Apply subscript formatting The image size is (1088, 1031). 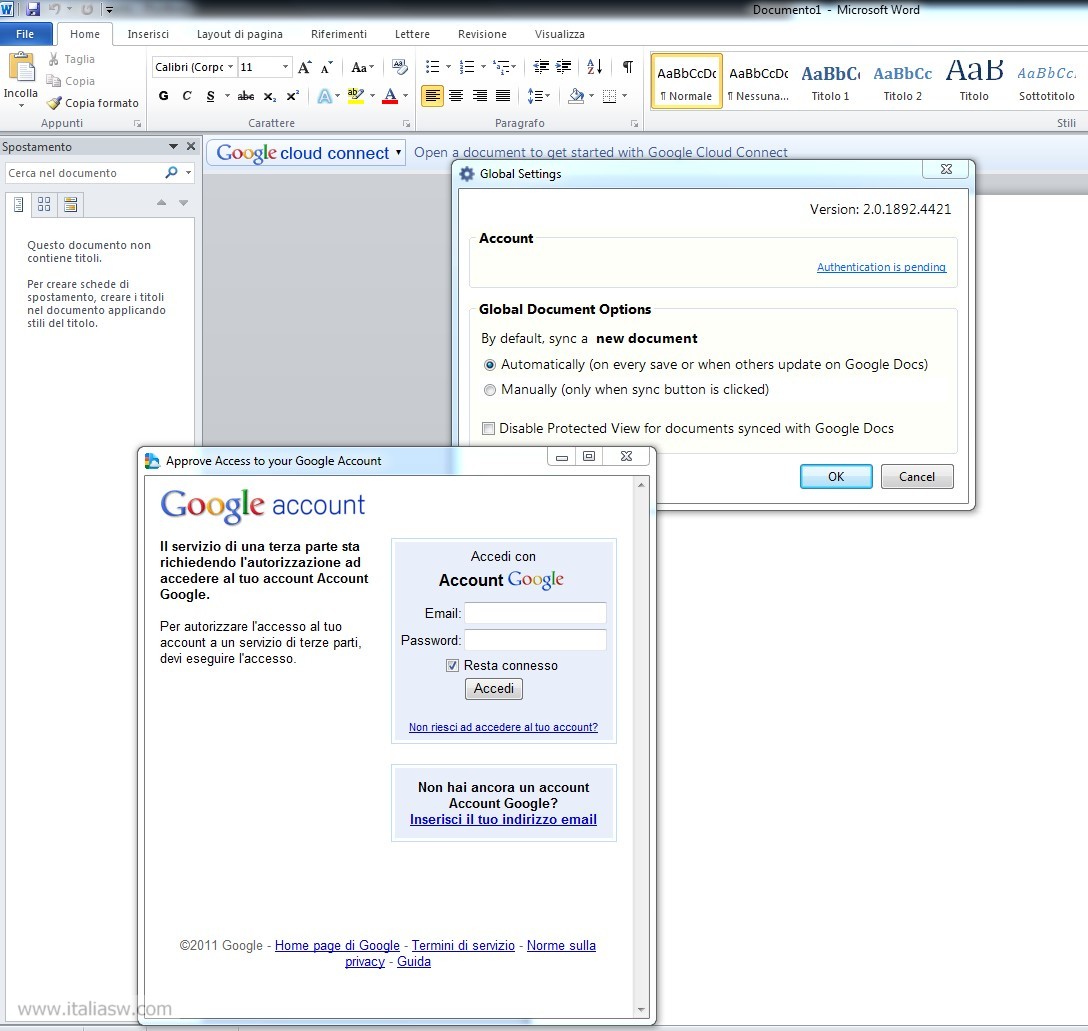click(270, 96)
